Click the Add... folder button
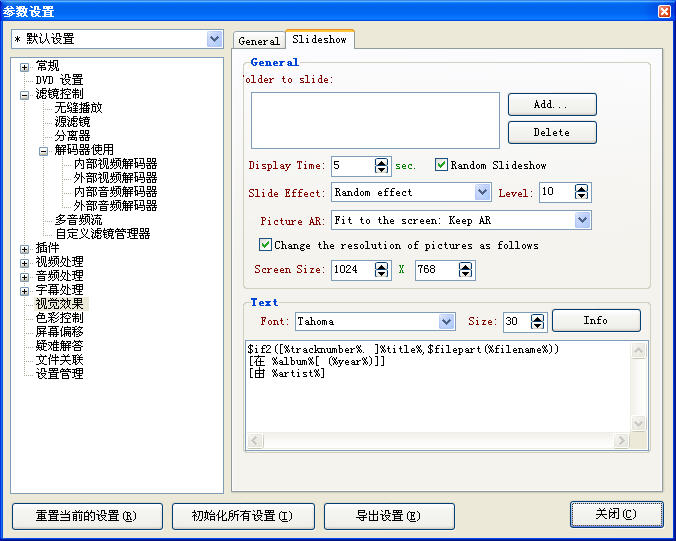 551,105
